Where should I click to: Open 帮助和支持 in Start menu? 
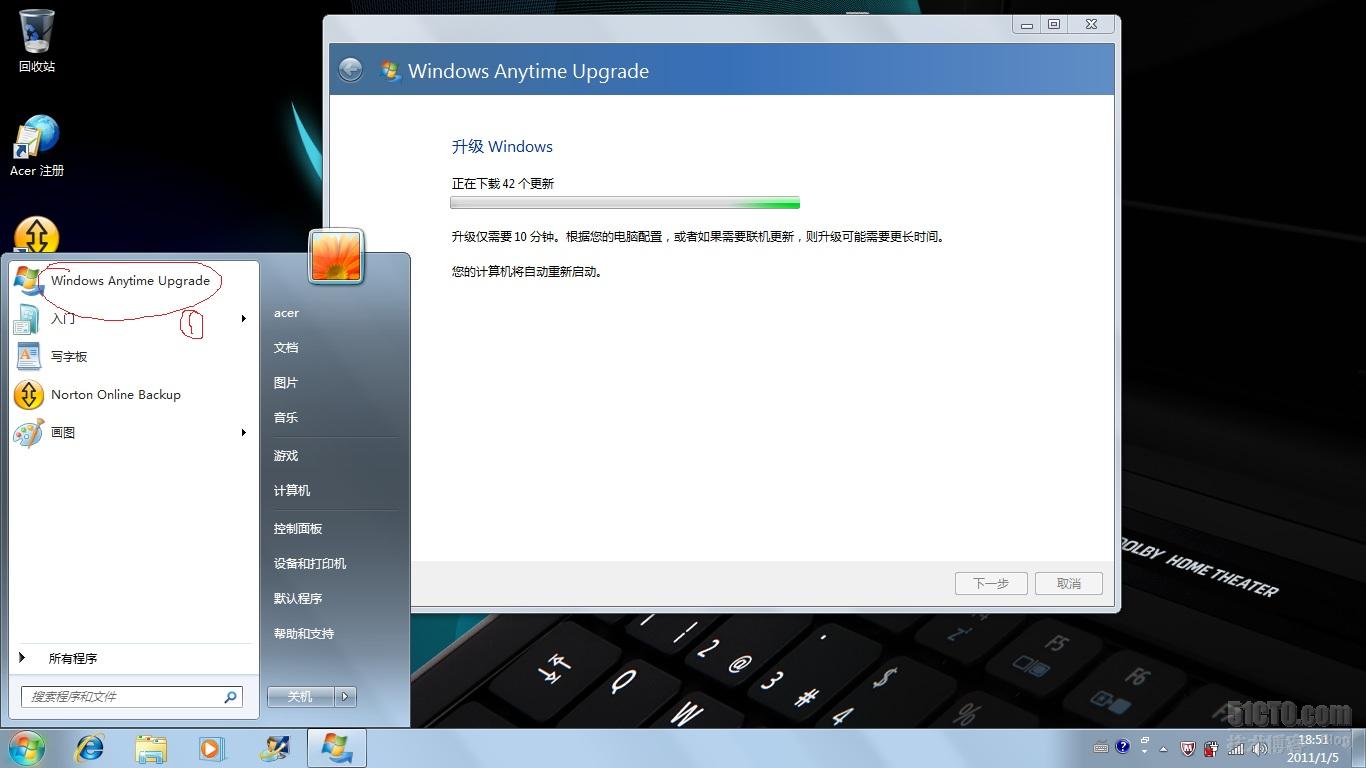(304, 634)
